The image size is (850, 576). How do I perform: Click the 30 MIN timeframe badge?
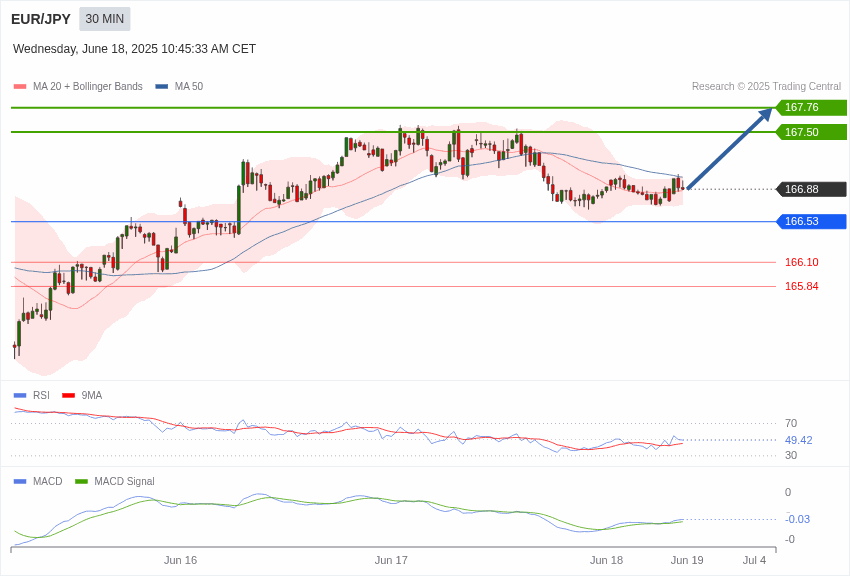pos(105,19)
